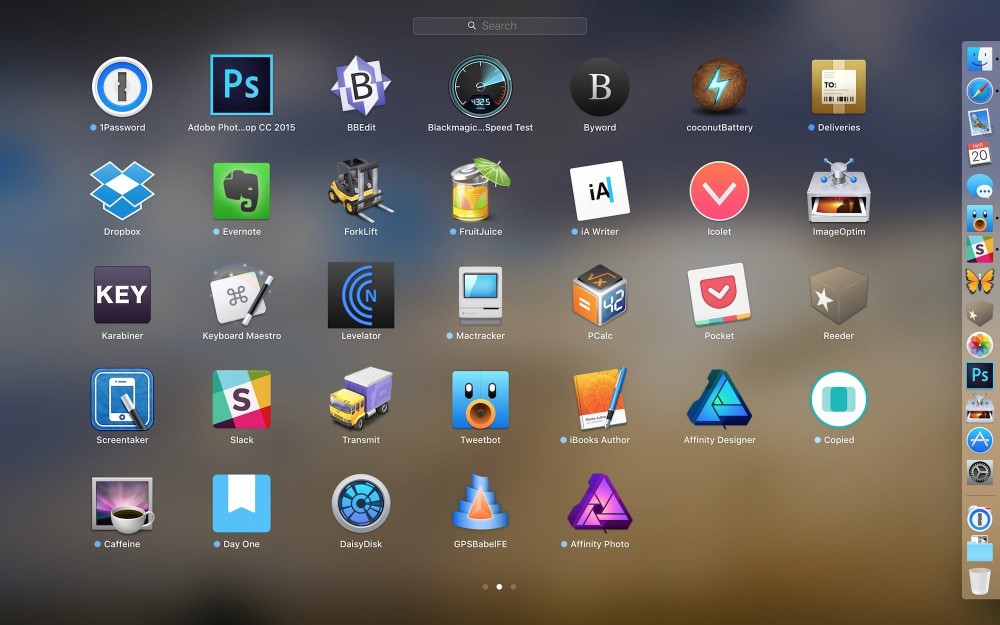Open coconutBattery app
This screenshot has height=625, width=1000.
(719, 87)
